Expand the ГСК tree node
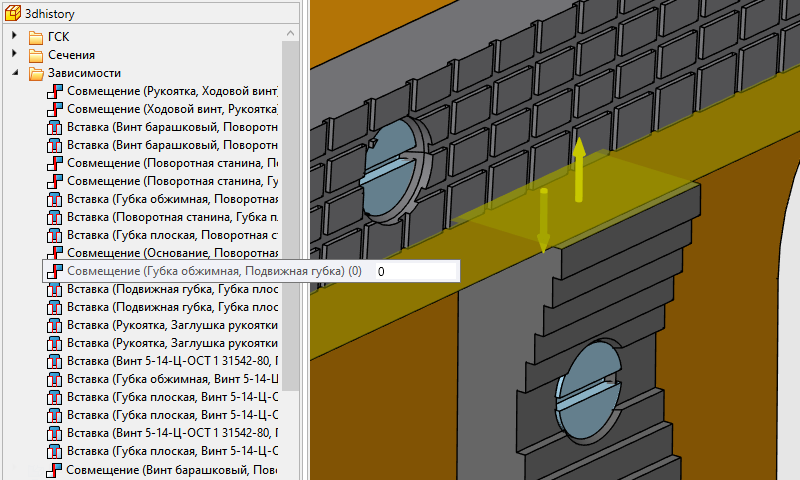This screenshot has width=800, height=480. pyautogui.click(x=14, y=37)
